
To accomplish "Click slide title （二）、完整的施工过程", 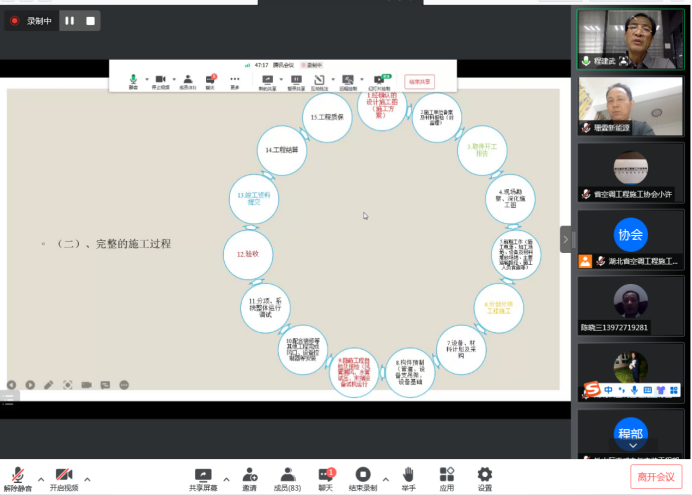I will coord(114,244).
